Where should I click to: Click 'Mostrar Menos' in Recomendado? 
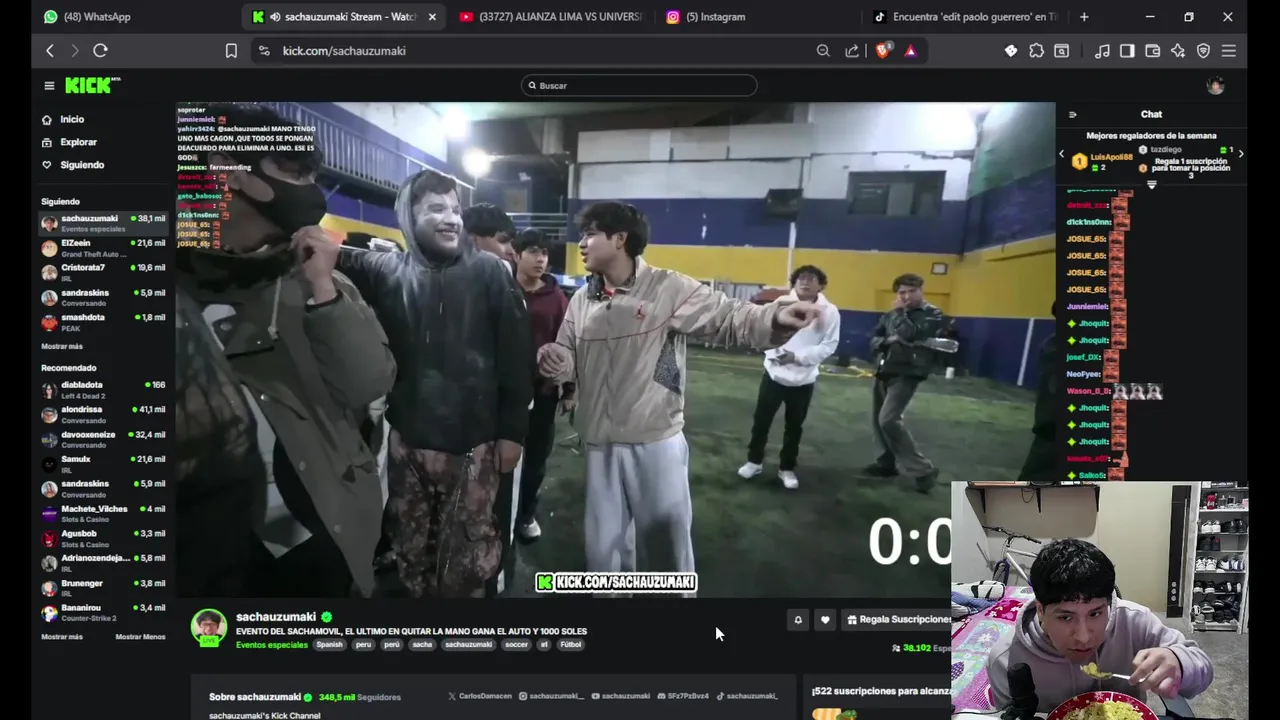point(140,637)
